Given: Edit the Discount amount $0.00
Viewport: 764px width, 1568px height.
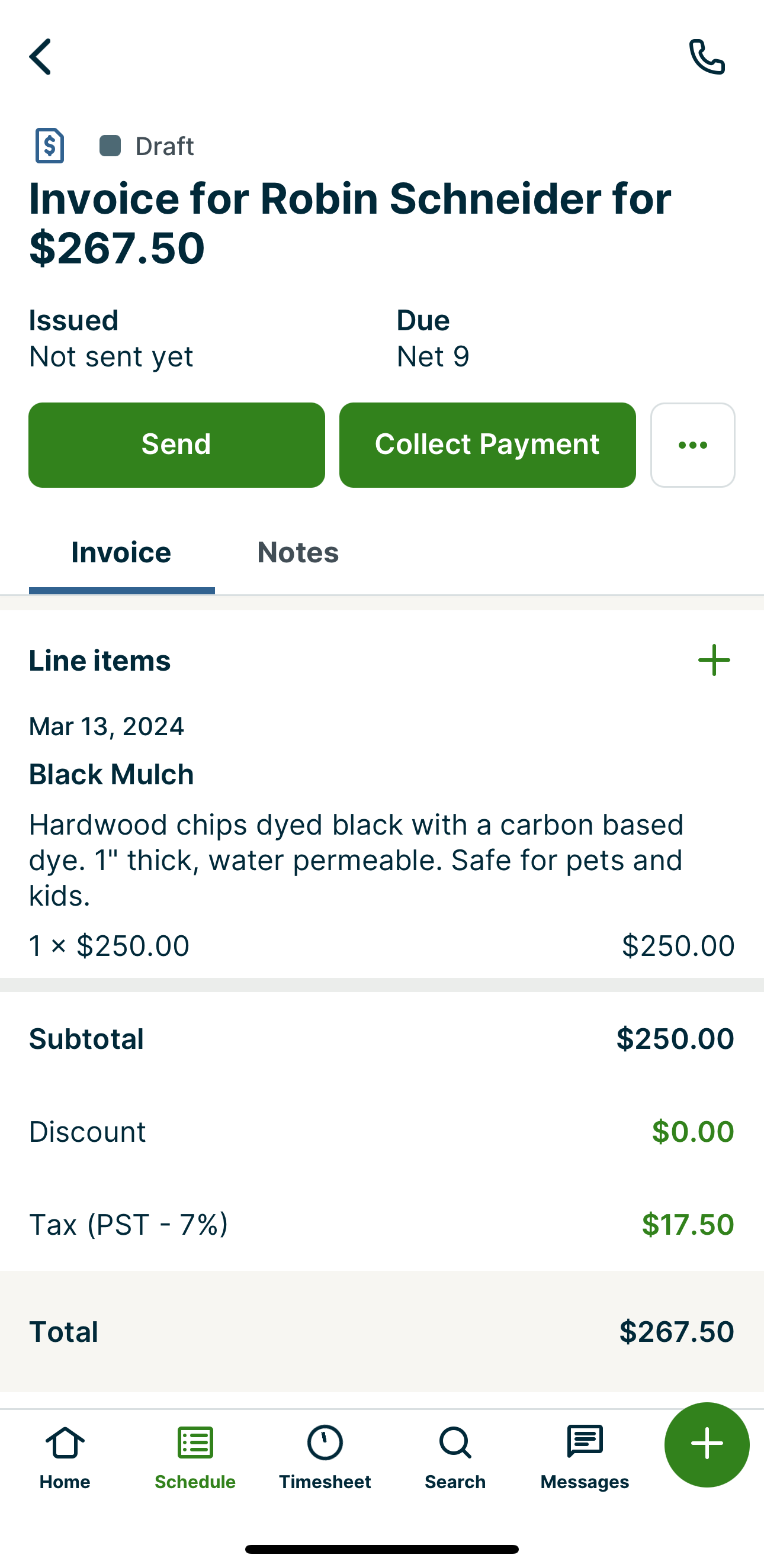Looking at the screenshot, I should [x=692, y=1132].
